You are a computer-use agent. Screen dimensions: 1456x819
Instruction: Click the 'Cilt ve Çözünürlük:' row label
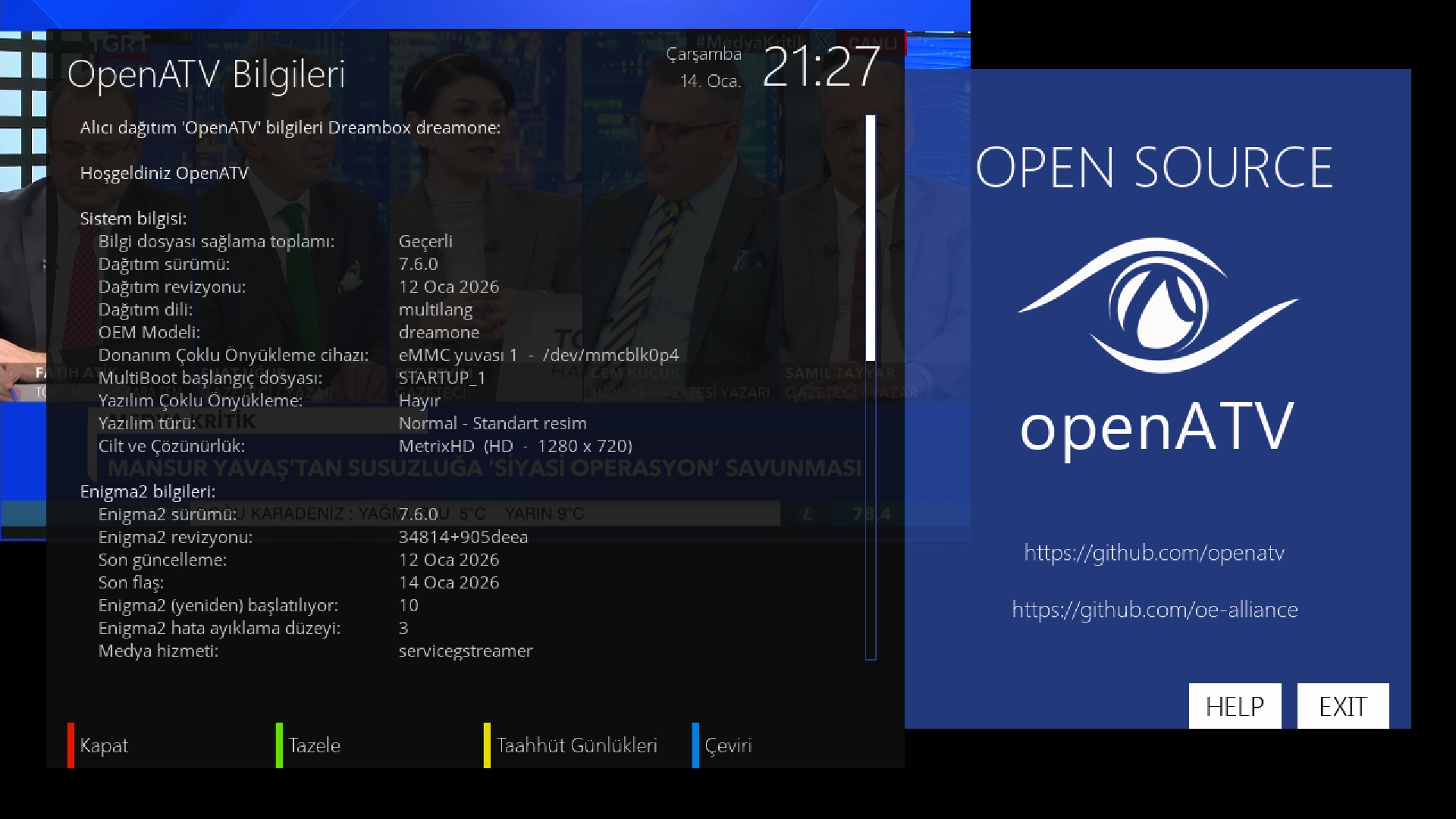click(171, 447)
